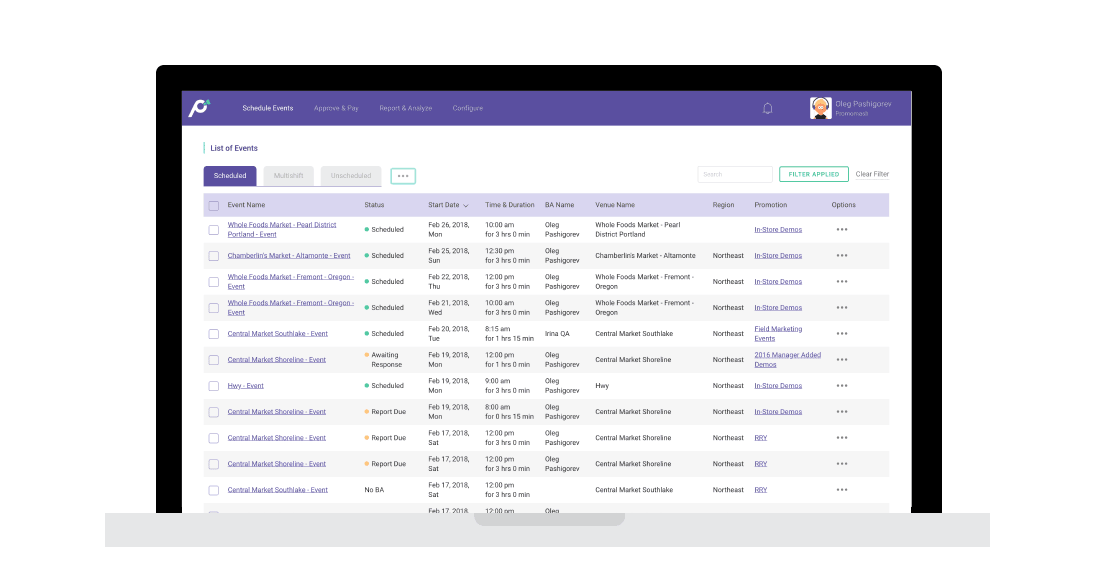Open Chamberlin's Market - Altamonte - Event link
This screenshot has height=580, width=1095.
tap(289, 255)
